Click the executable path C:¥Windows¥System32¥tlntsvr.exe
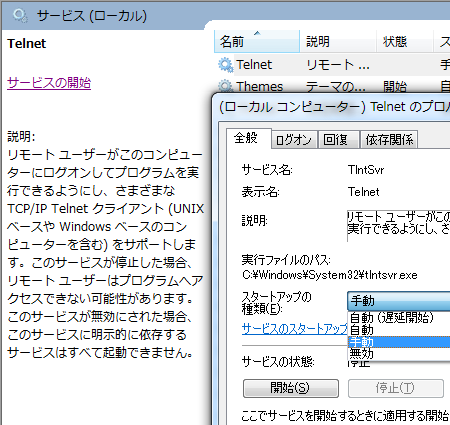This screenshot has width=450, height=425. pyautogui.click(x=329, y=275)
